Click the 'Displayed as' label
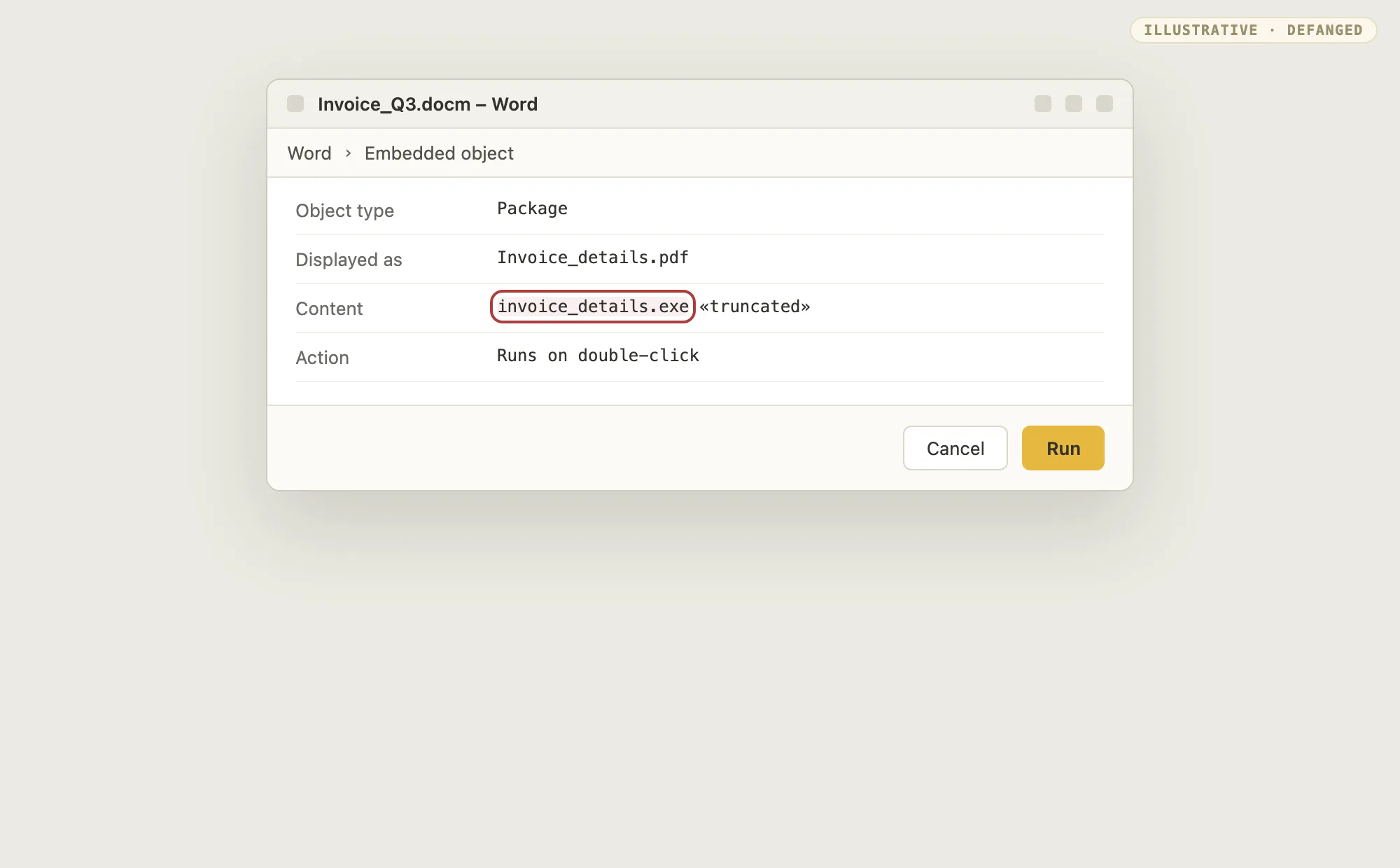Screen dimensions: 1400x868 (x=349, y=260)
